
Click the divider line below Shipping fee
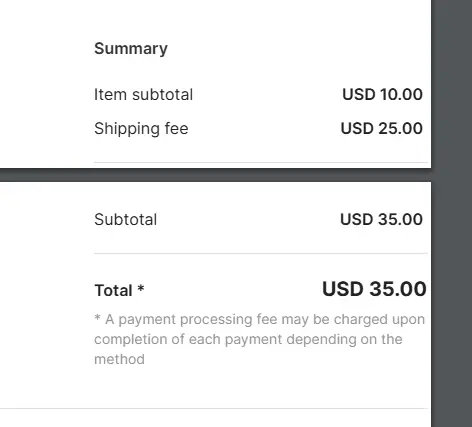point(261,162)
